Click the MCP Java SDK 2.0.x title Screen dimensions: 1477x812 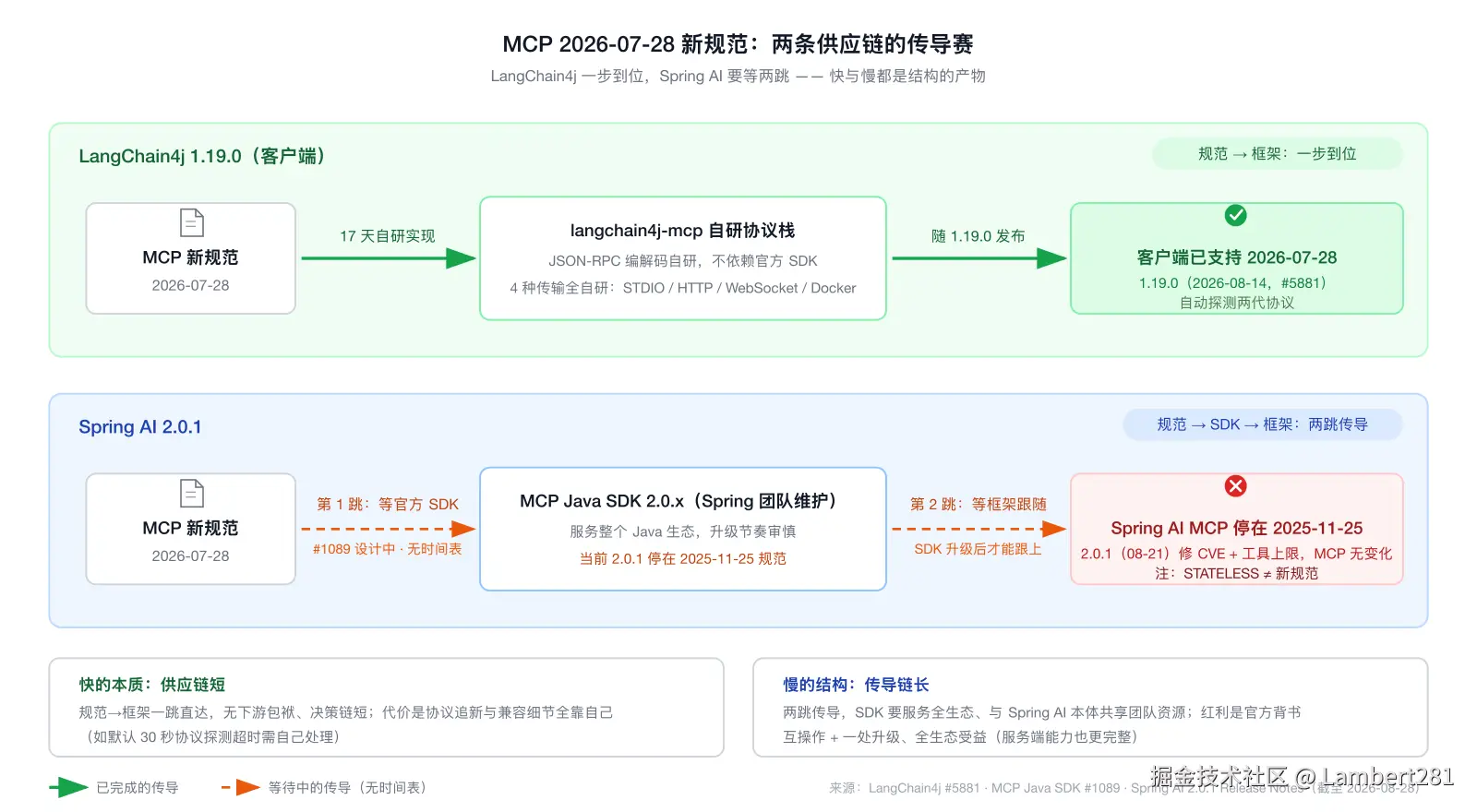coord(683,501)
